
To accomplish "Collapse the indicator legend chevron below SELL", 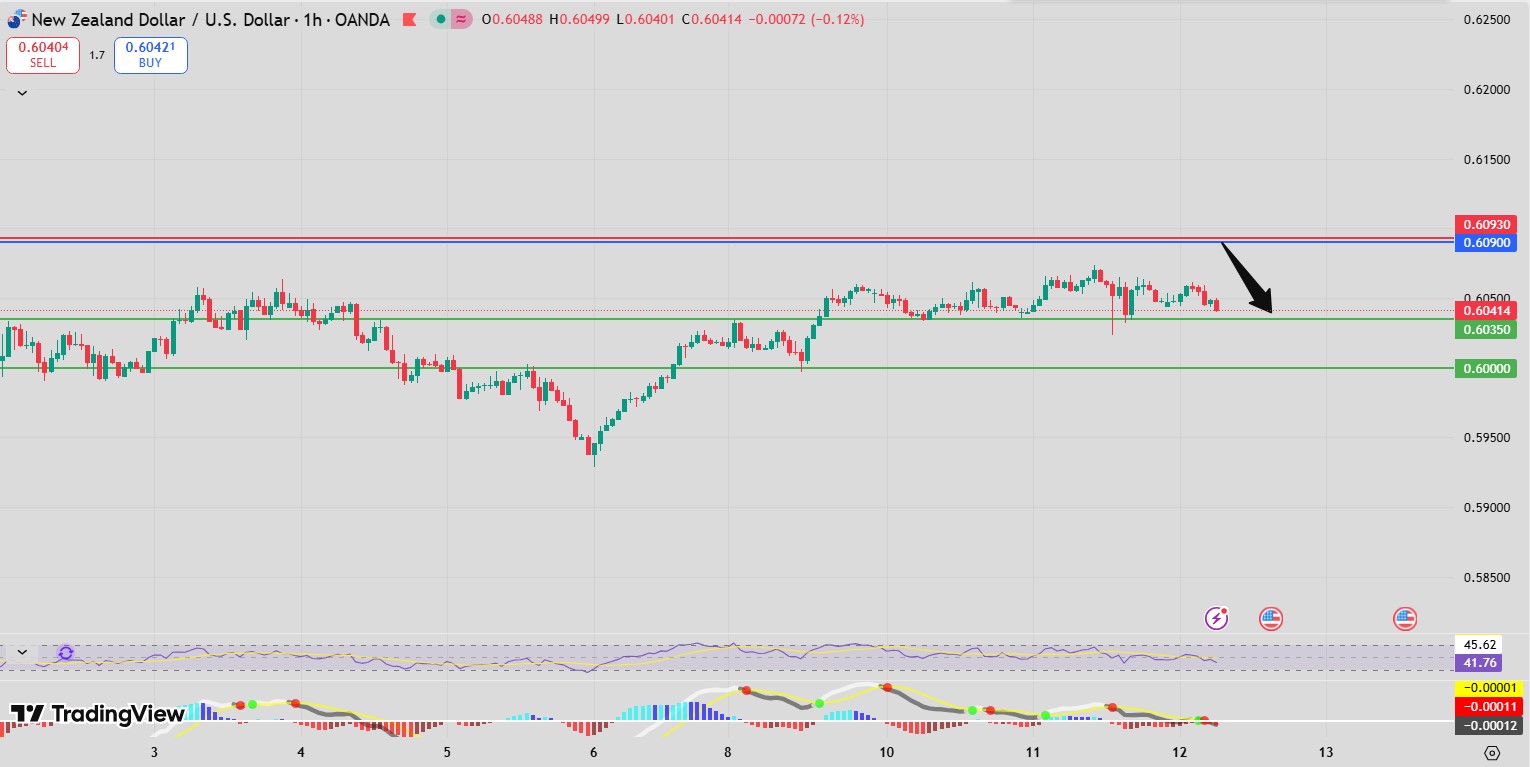I will pos(22,93).
